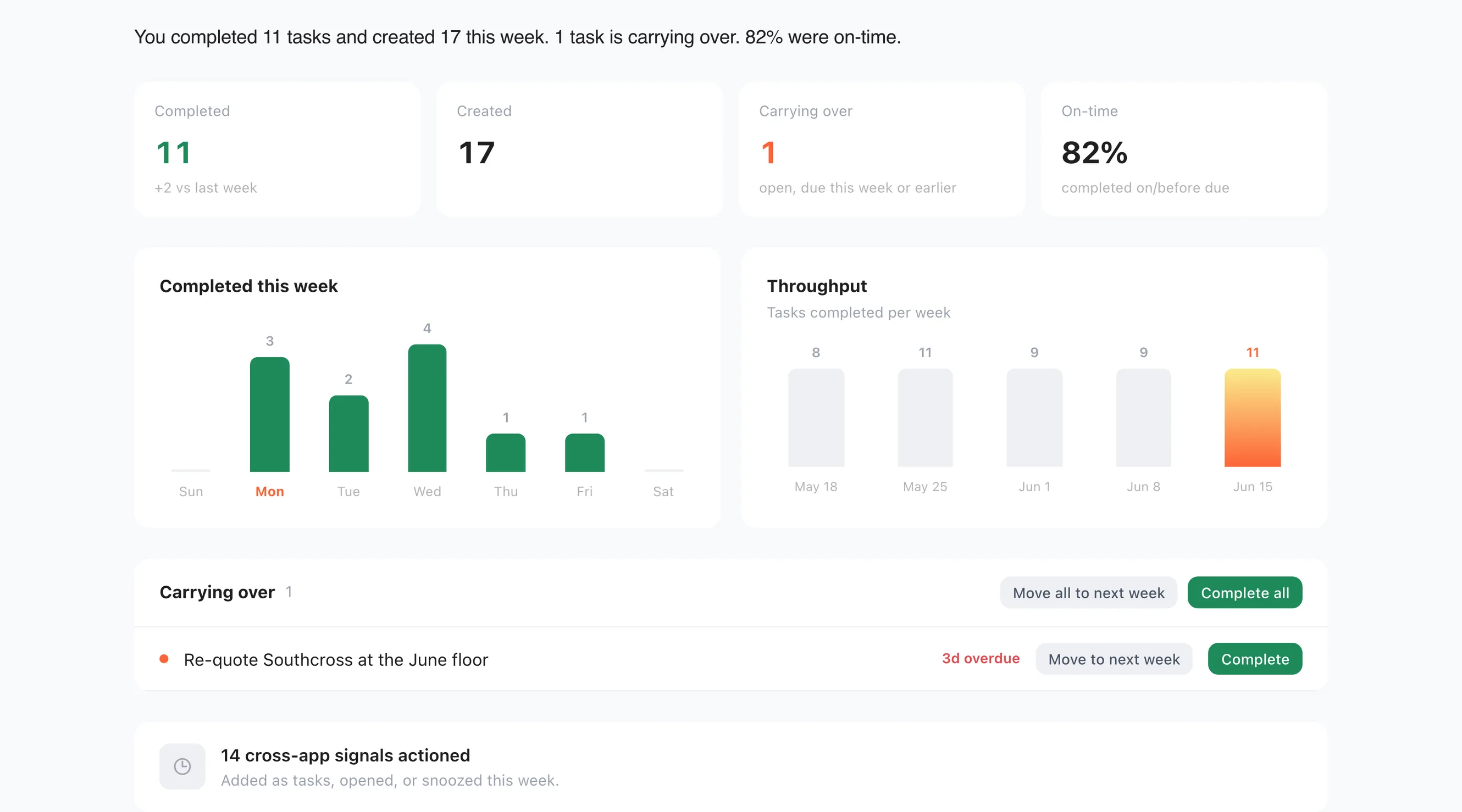Click the '3d overdue' label

tap(981, 658)
